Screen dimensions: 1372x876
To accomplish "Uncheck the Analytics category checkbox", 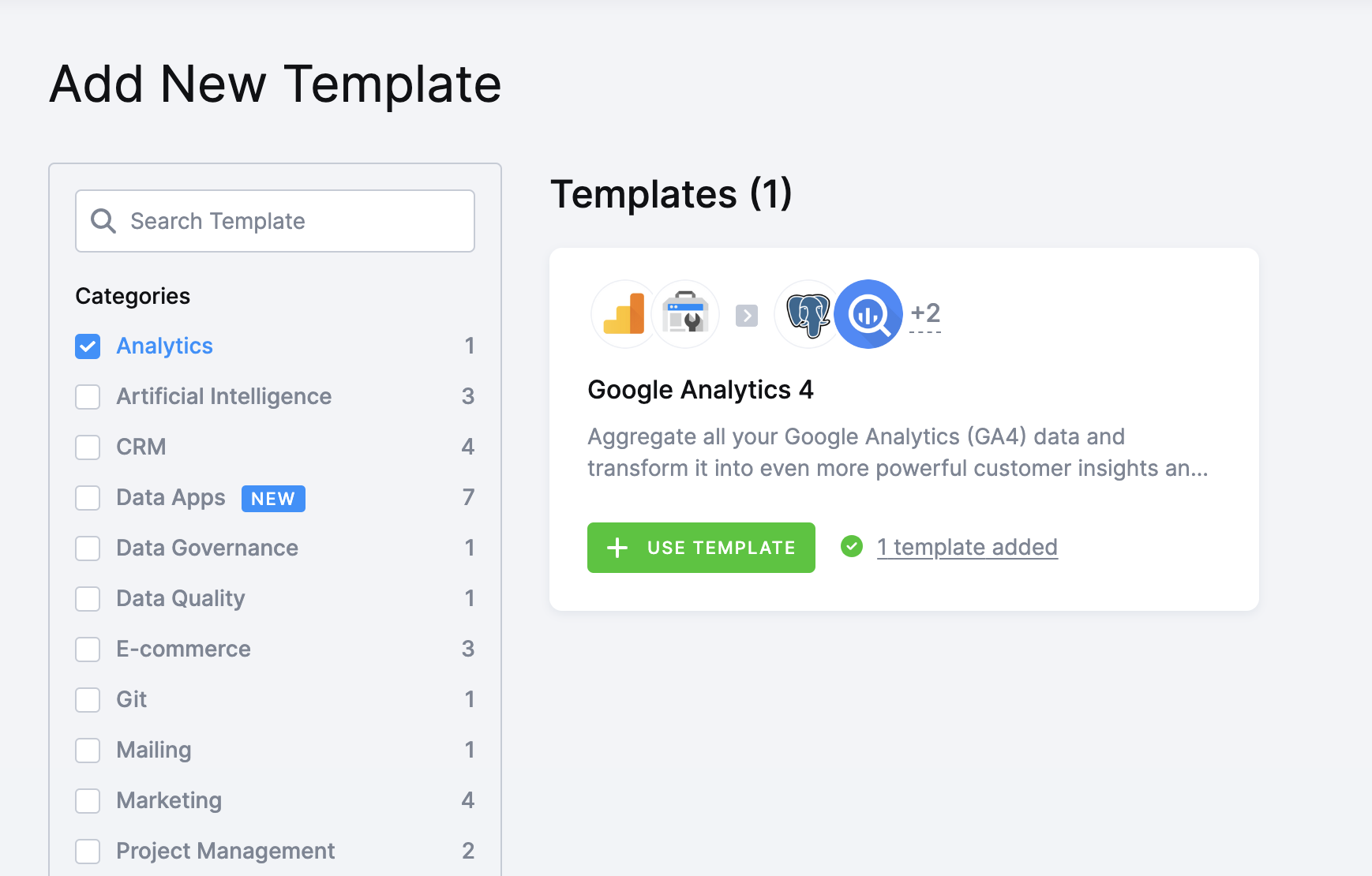I will (x=88, y=346).
